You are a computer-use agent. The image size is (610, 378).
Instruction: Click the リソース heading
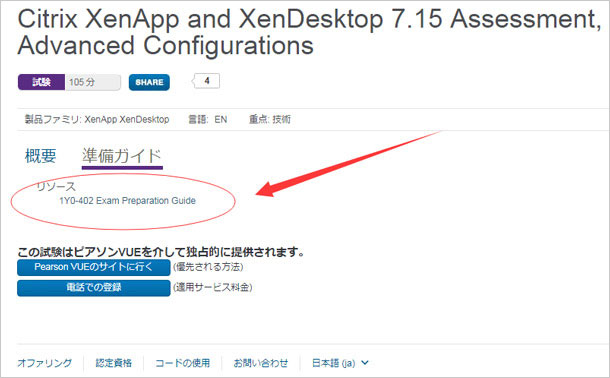[x=56, y=187]
